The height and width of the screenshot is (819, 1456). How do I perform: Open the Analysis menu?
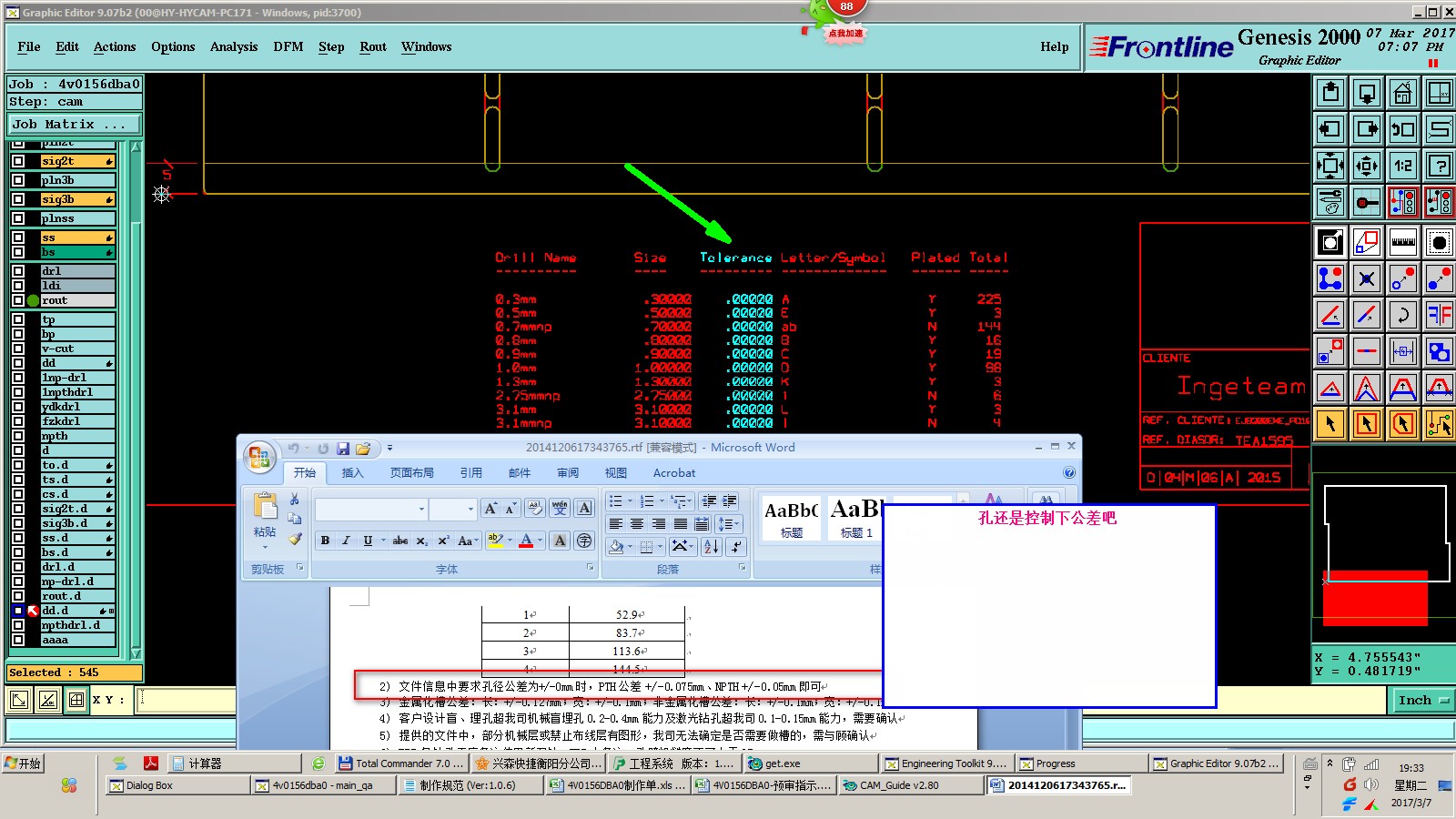tap(234, 47)
